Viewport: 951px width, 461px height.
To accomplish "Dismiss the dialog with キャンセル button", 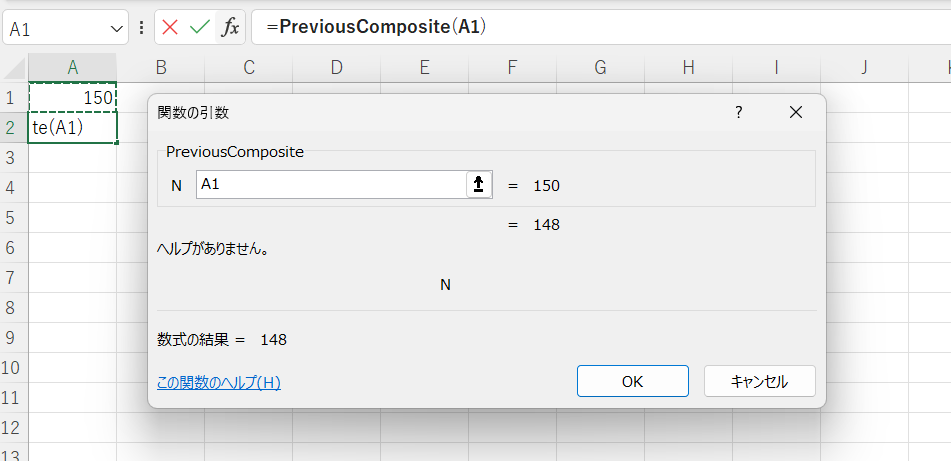I will pos(759,381).
